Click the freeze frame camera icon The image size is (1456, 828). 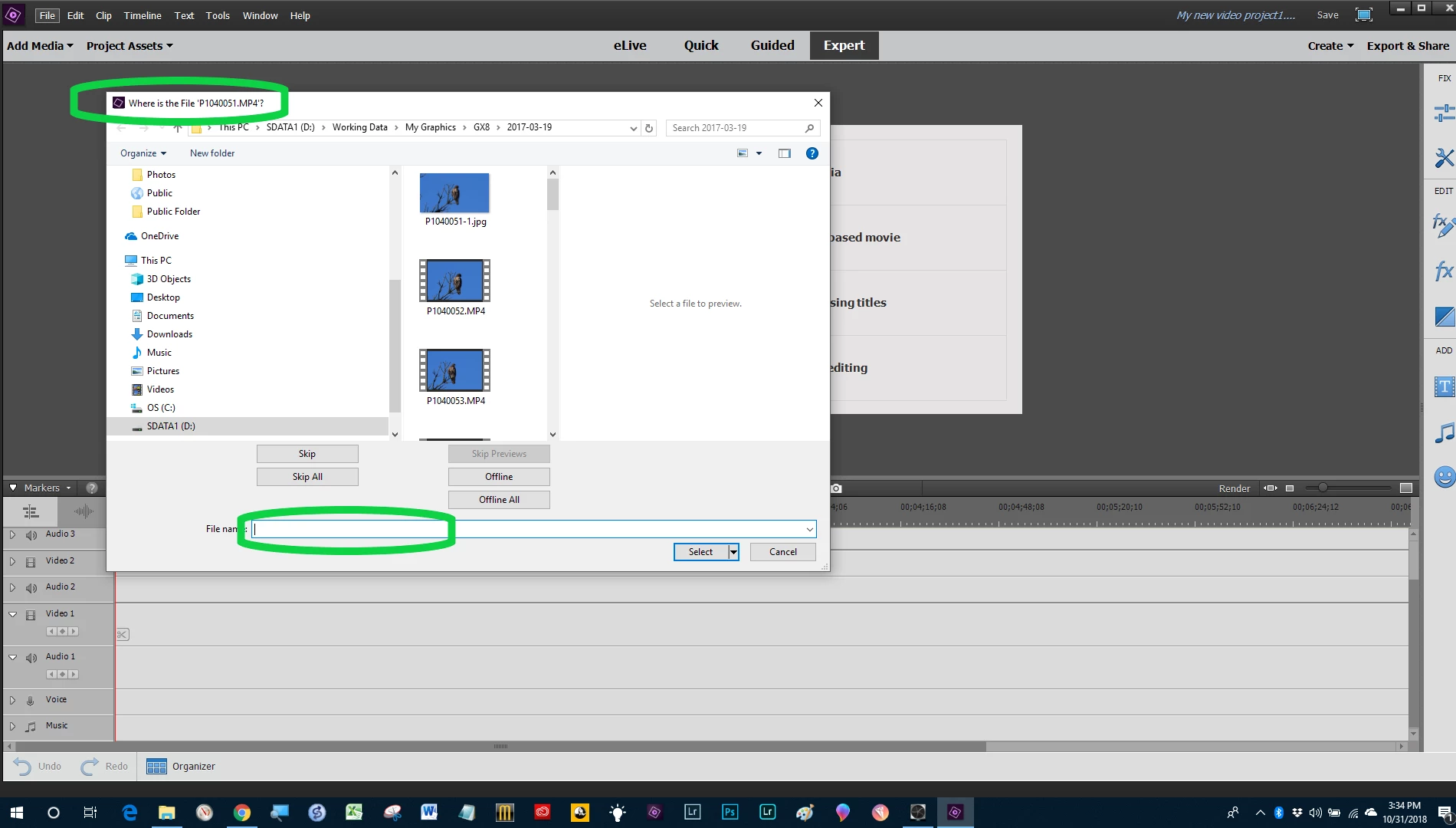[836, 488]
